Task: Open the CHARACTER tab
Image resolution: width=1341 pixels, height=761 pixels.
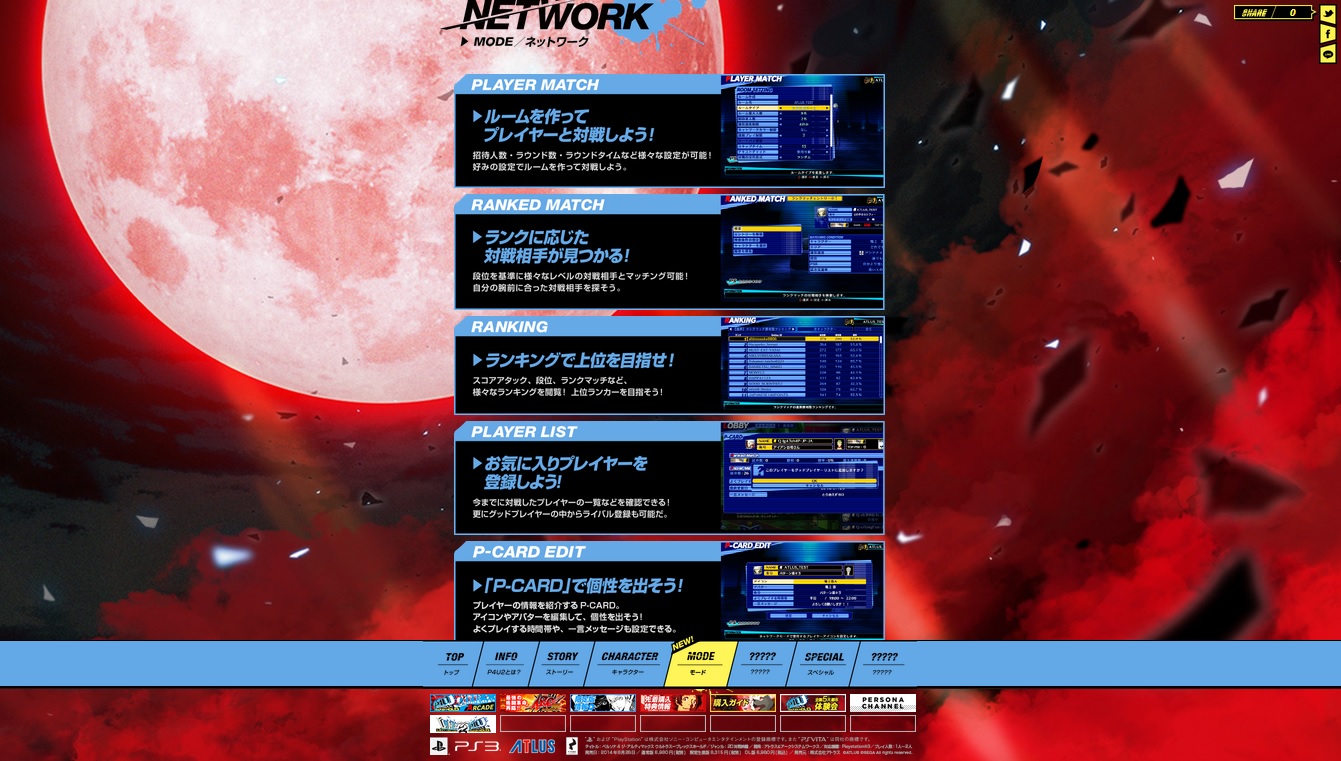Action: pyautogui.click(x=629, y=663)
